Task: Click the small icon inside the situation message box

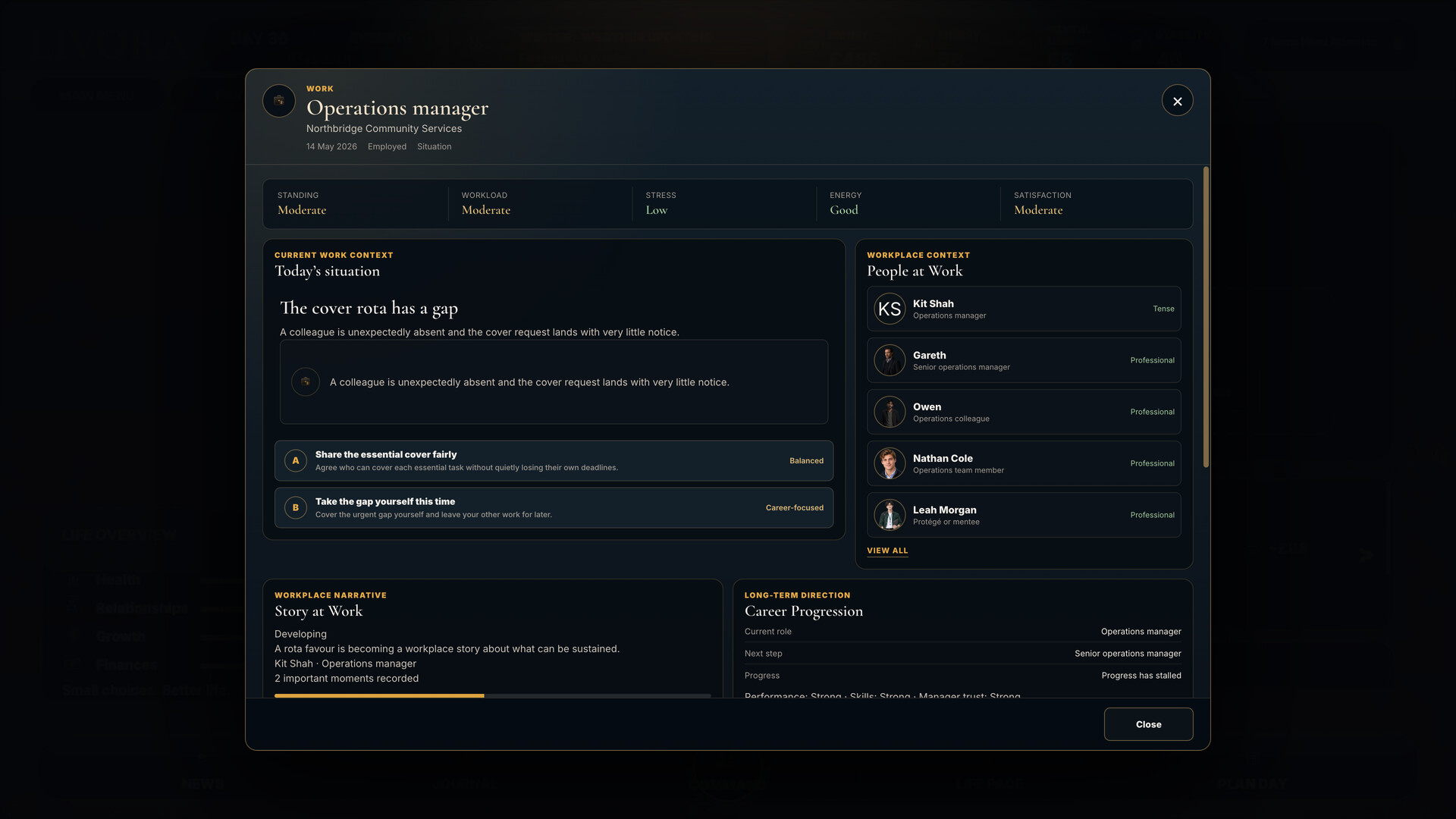Action: tap(306, 382)
